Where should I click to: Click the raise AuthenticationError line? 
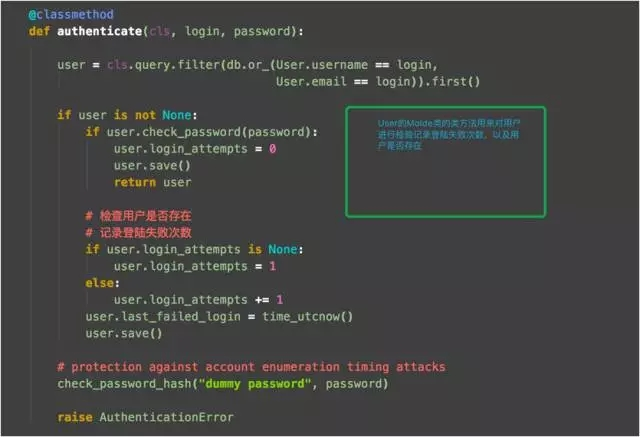145,417
